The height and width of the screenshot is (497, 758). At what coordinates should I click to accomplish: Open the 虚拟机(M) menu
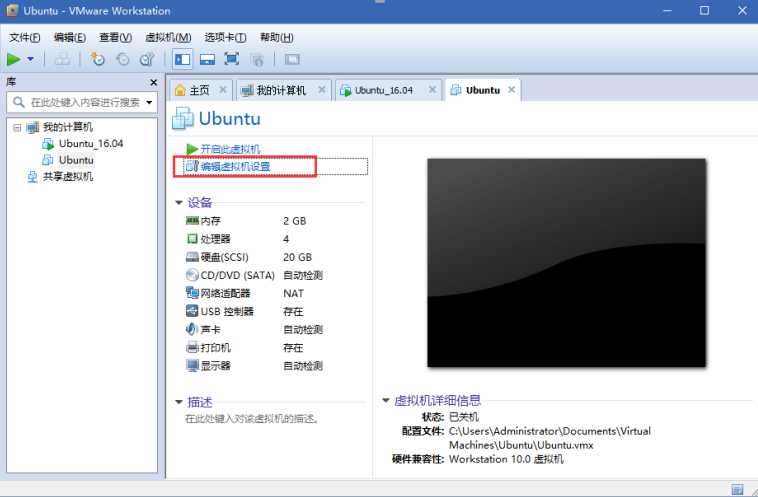(x=168, y=37)
